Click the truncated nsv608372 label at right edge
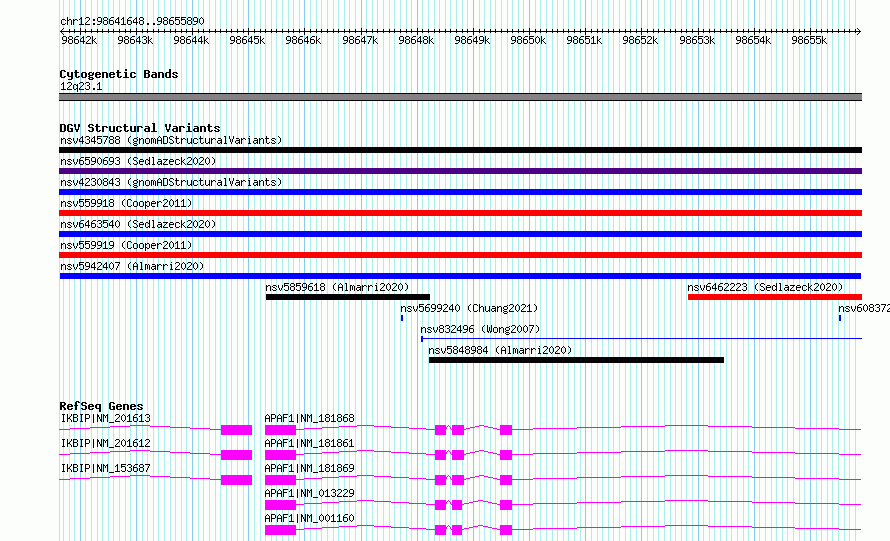 pyautogui.click(x=864, y=308)
